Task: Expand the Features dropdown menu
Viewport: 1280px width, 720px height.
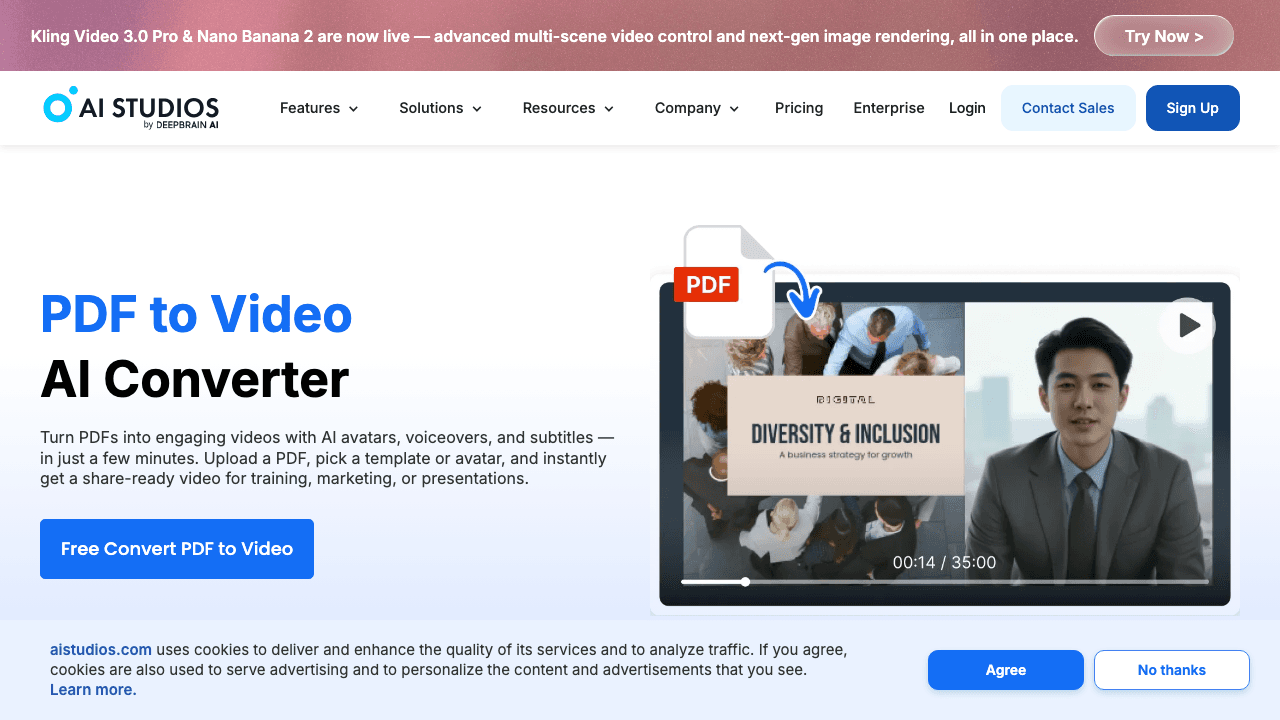Action: point(319,108)
